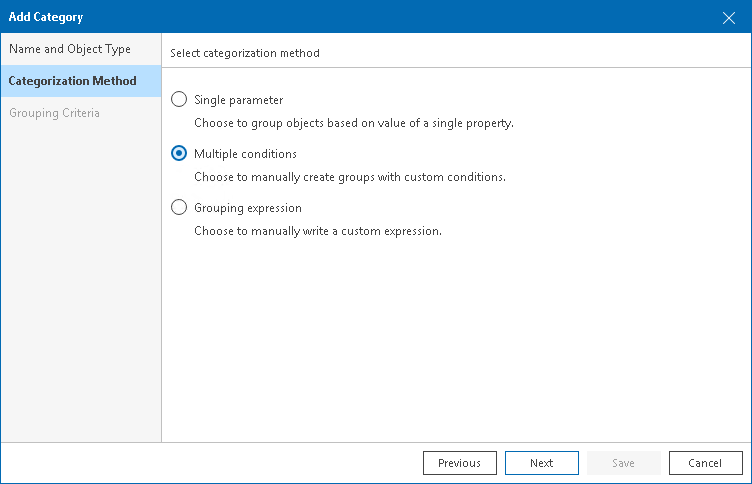
Task: Click the 'Multiple conditions' label text
Action: (x=245, y=154)
